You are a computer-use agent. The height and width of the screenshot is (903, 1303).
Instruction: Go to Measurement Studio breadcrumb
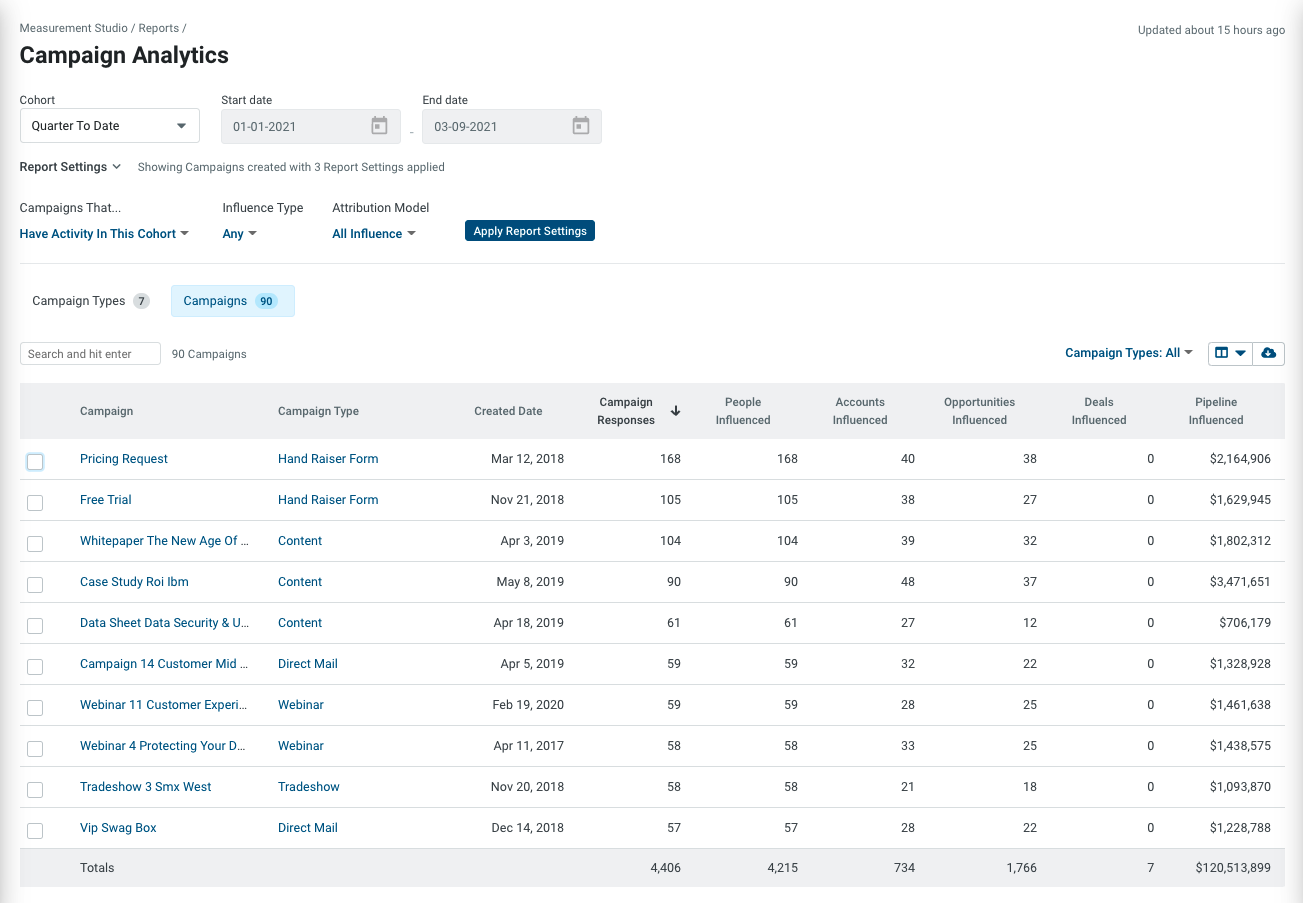coord(74,28)
